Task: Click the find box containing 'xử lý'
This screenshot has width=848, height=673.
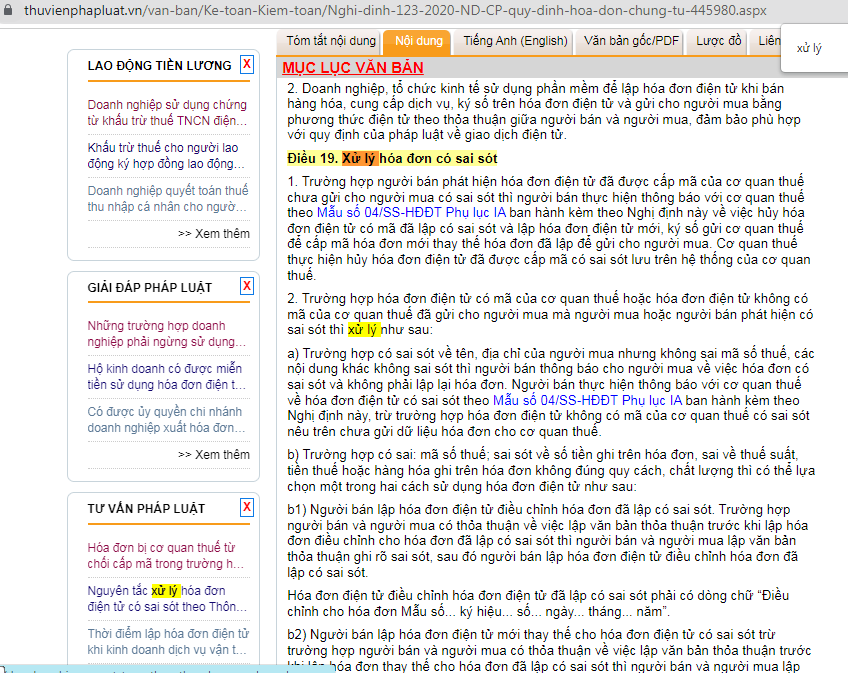Action: 809,48
